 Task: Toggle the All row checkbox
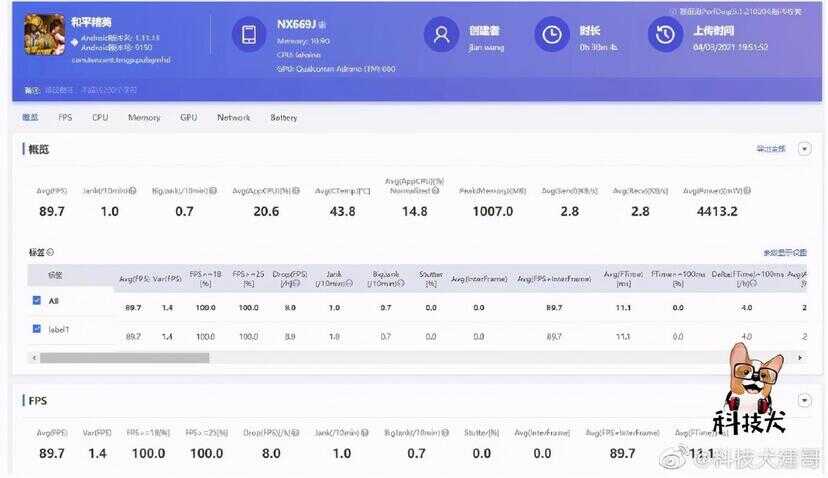point(36,300)
